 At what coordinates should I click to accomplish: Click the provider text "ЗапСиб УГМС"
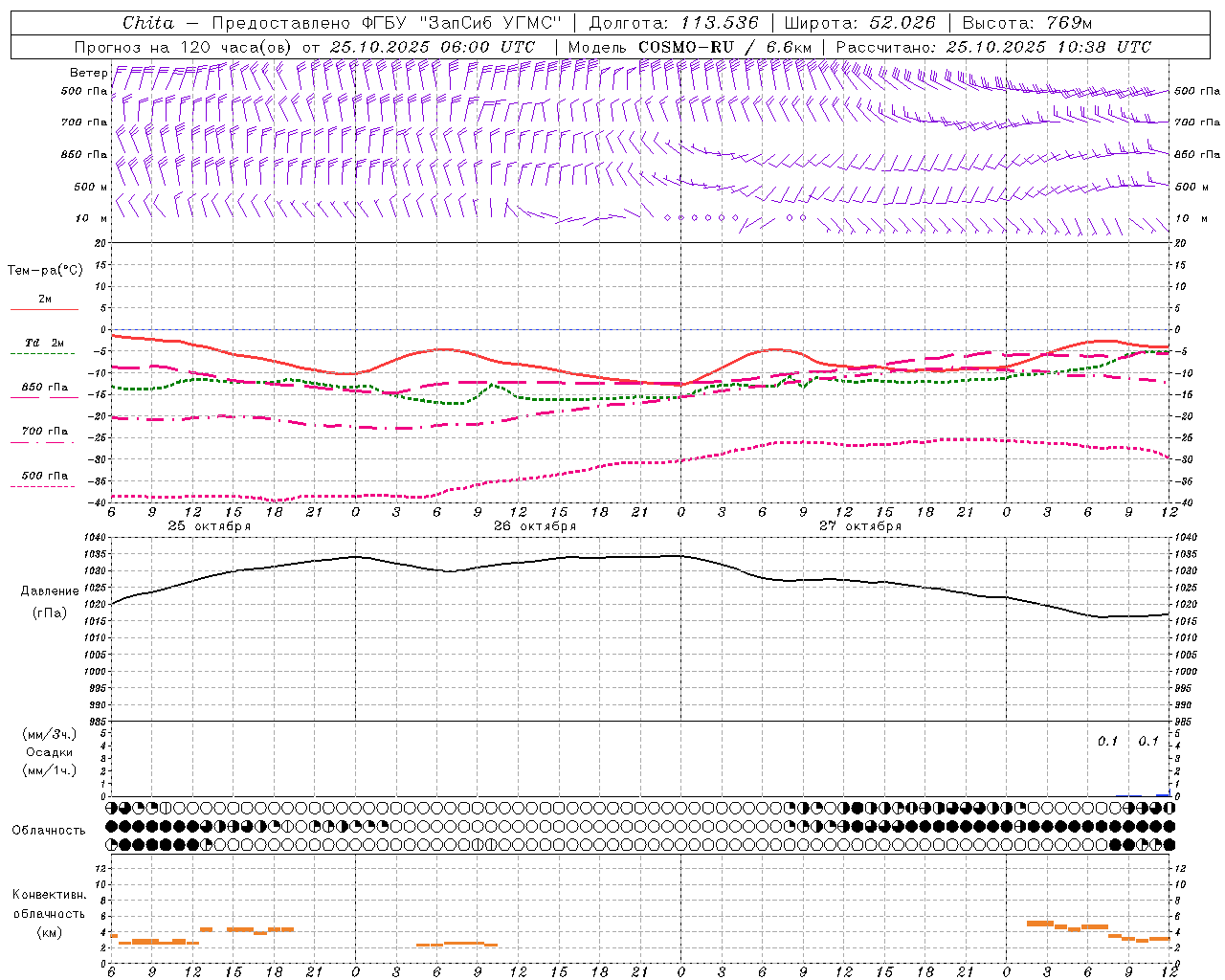pos(490,23)
